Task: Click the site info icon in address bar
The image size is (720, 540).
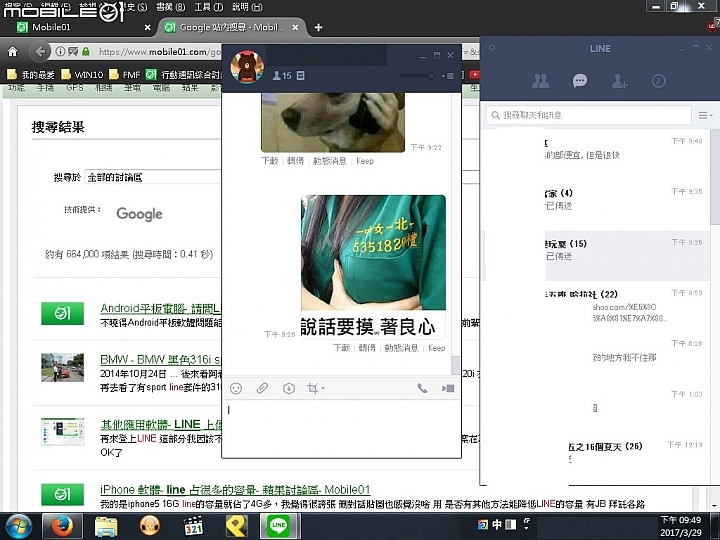Action: tap(60, 51)
